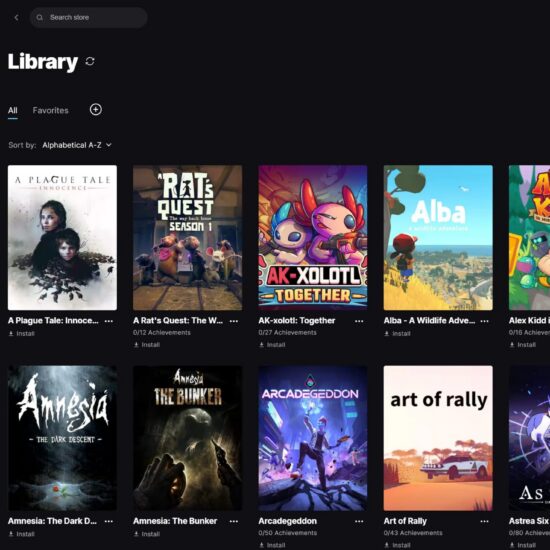Image resolution: width=550 pixels, height=550 pixels.
Task: Open more options for Arcadegeddon
Action: click(x=359, y=521)
